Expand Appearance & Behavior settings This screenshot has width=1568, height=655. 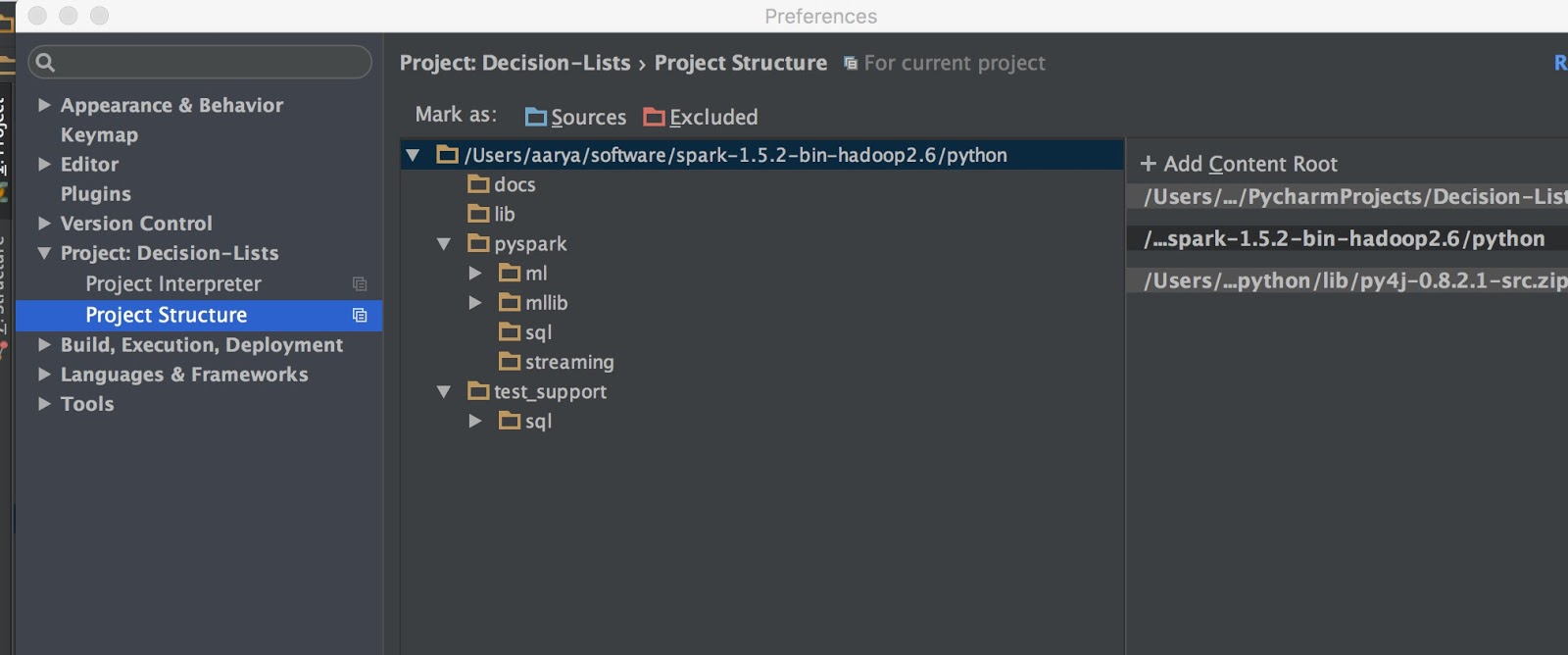44,105
